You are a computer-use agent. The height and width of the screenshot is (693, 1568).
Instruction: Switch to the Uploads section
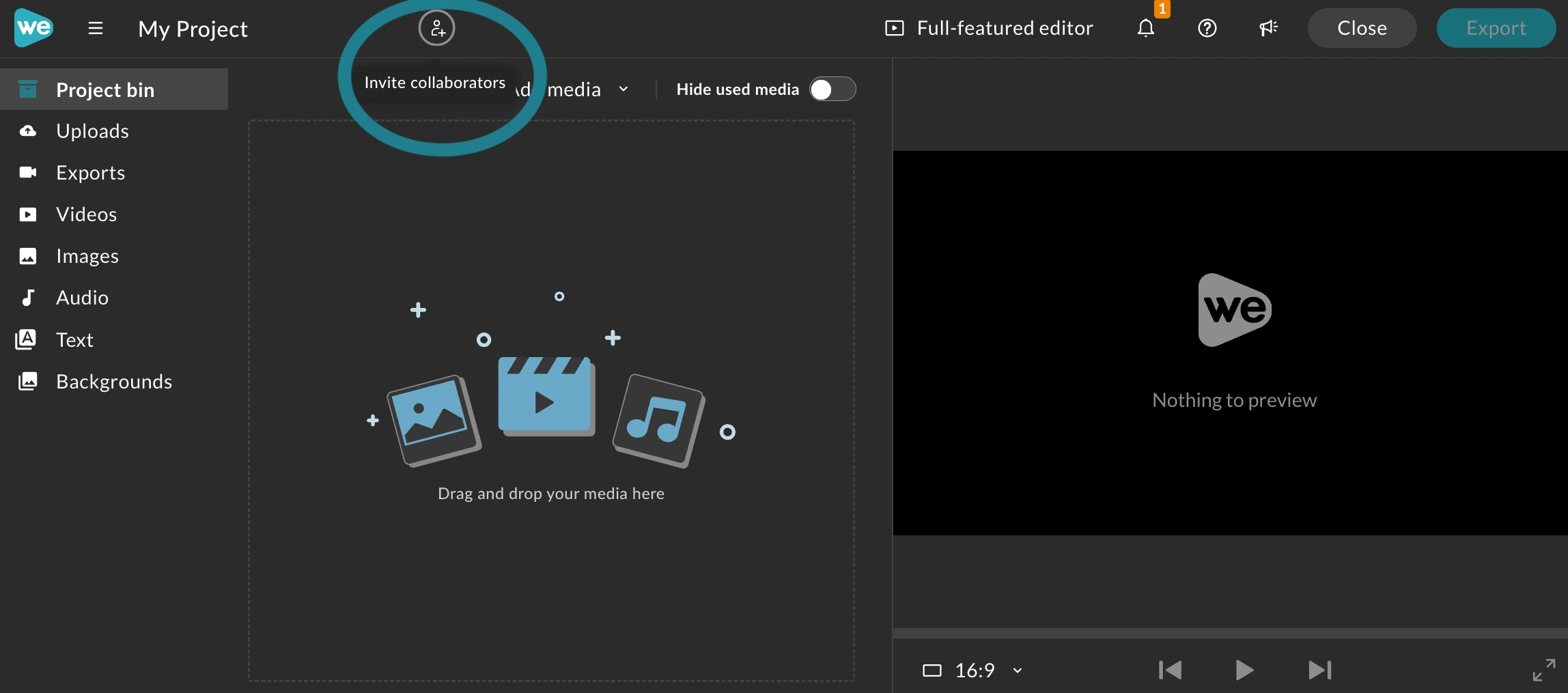[x=114, y=131]
